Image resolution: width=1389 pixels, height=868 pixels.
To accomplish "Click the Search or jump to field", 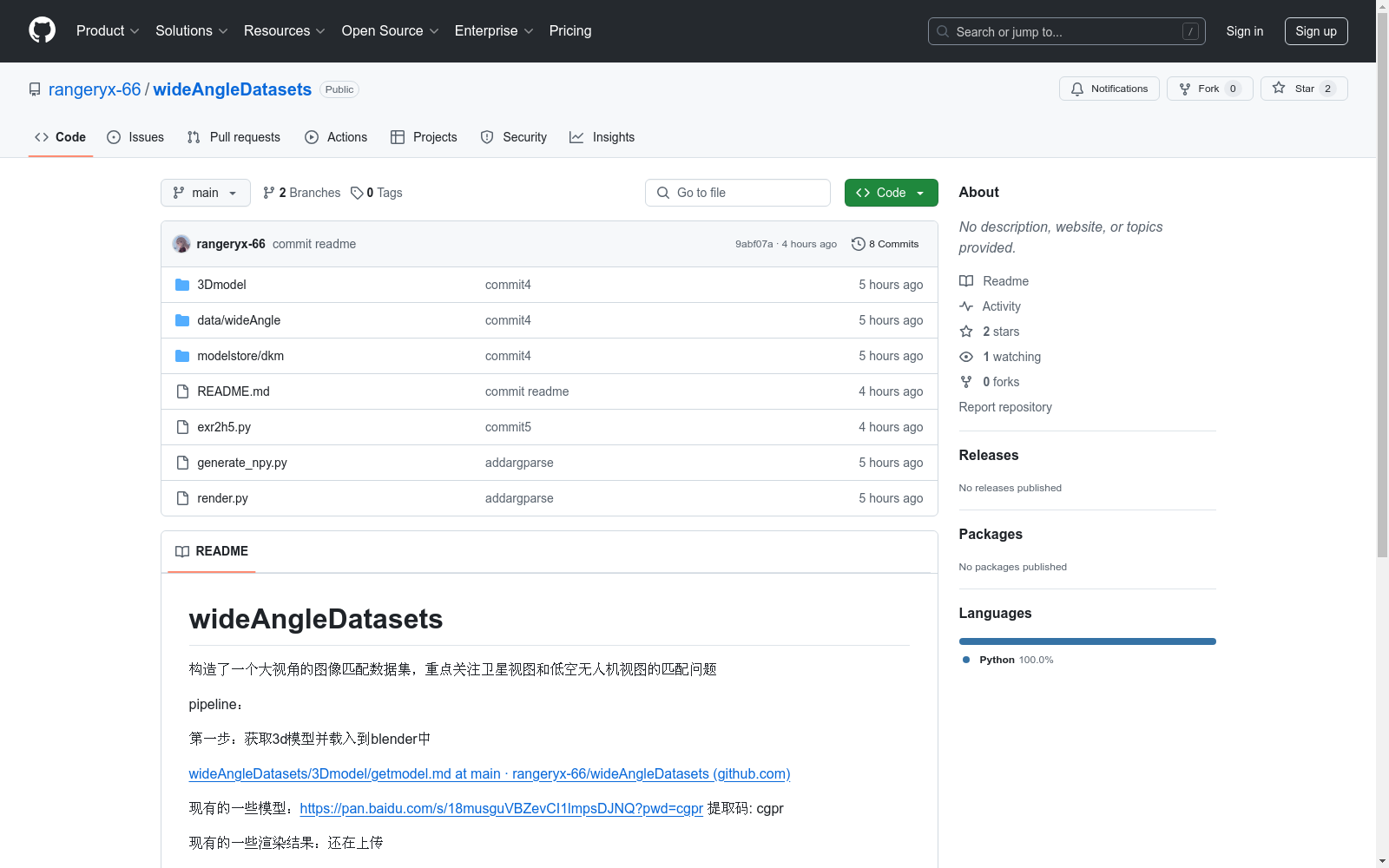I will 1067,31.
